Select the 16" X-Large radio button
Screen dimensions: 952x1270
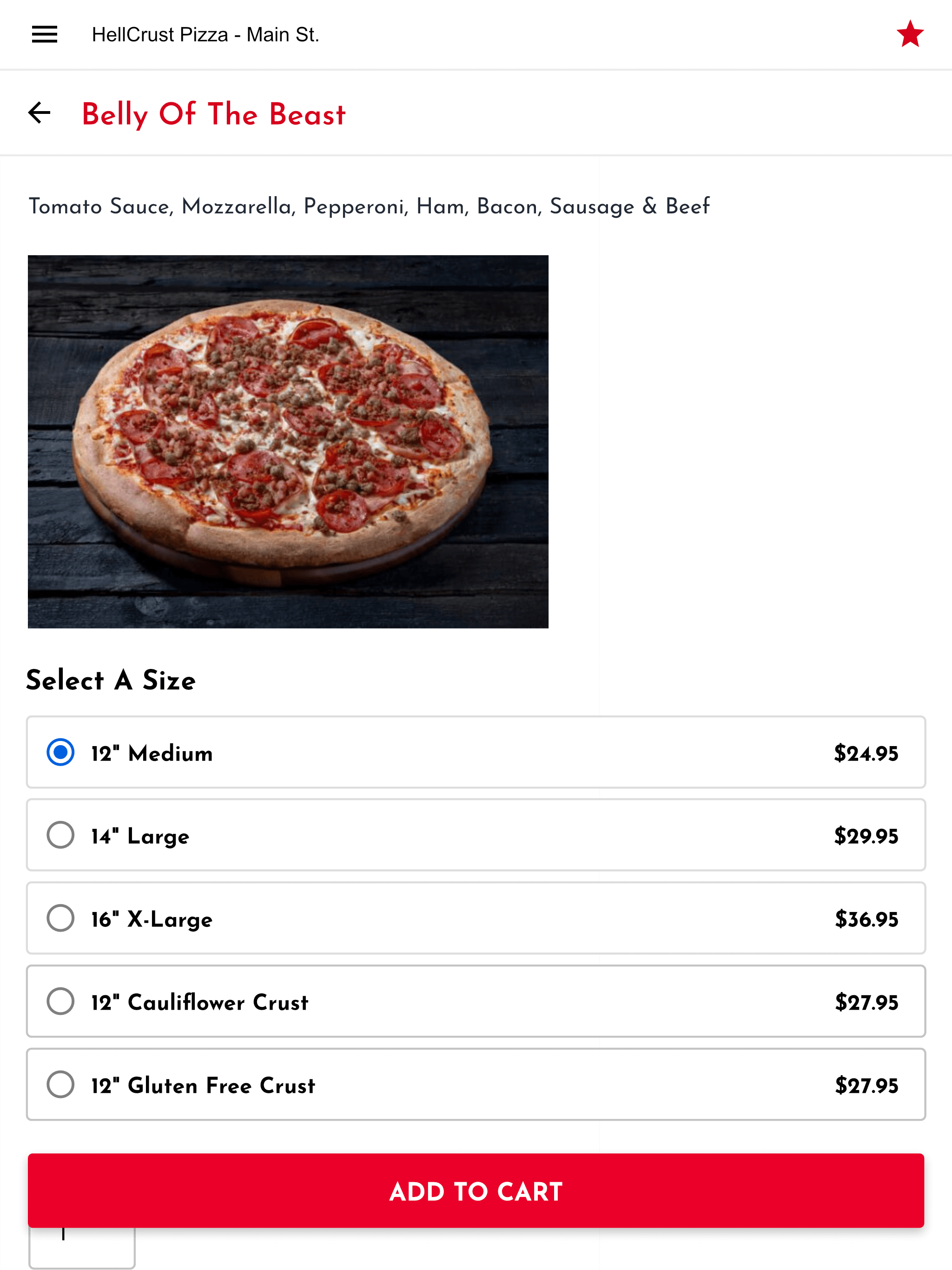pyautogui.click(x=60, y=918)
